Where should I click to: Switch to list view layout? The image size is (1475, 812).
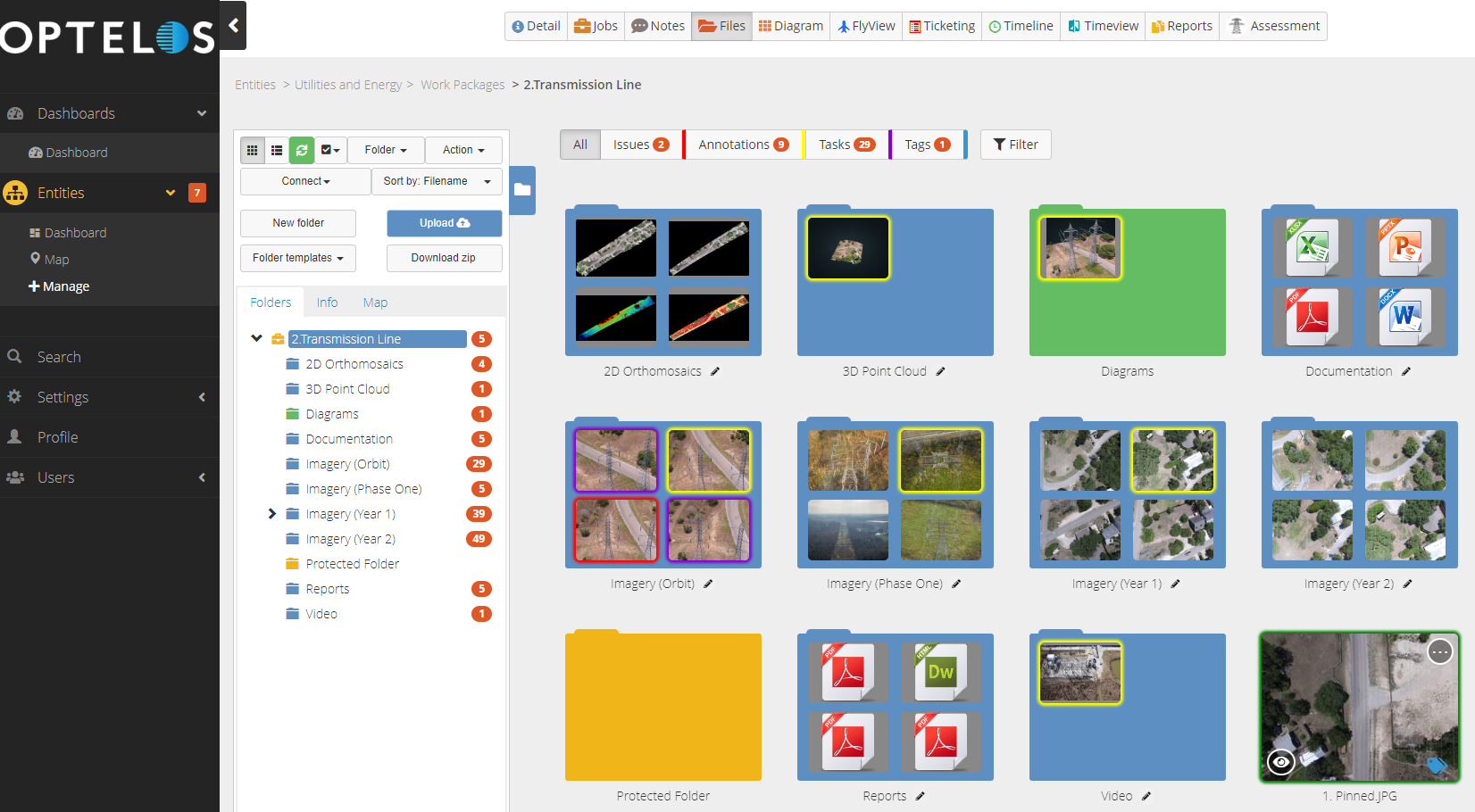[277, 150]
